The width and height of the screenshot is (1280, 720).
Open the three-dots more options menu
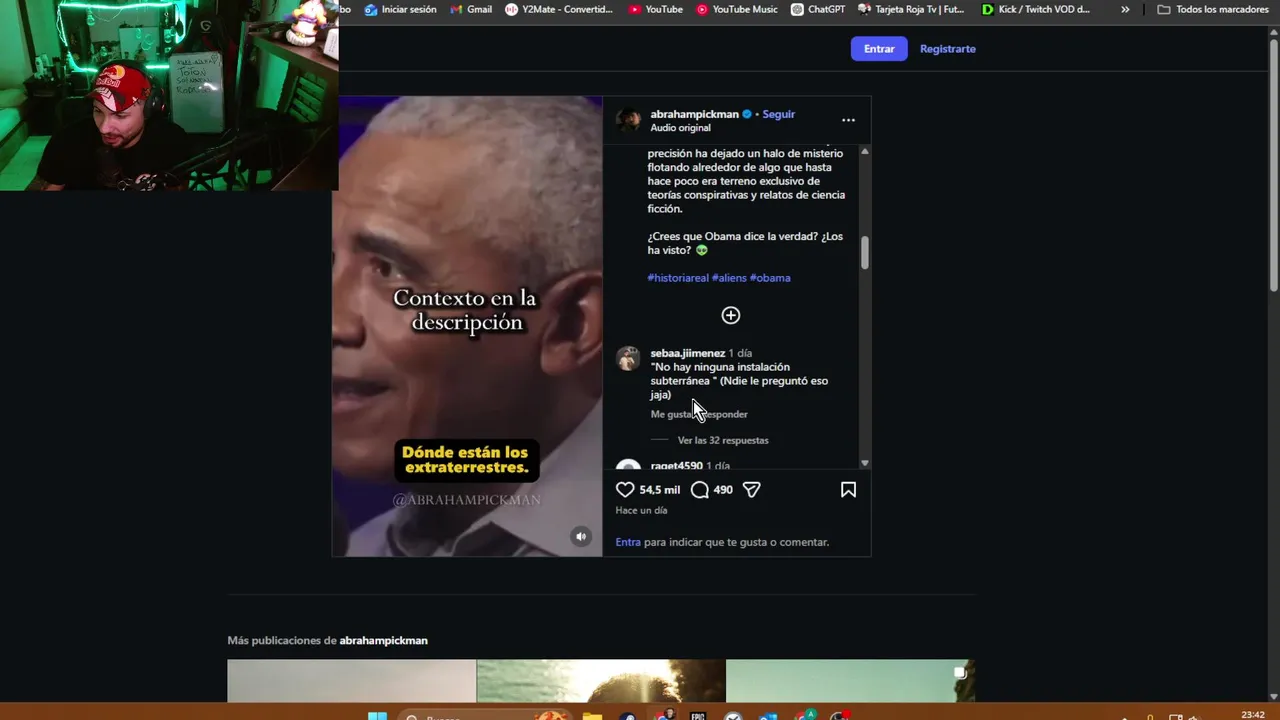click(x=848, y=120)
